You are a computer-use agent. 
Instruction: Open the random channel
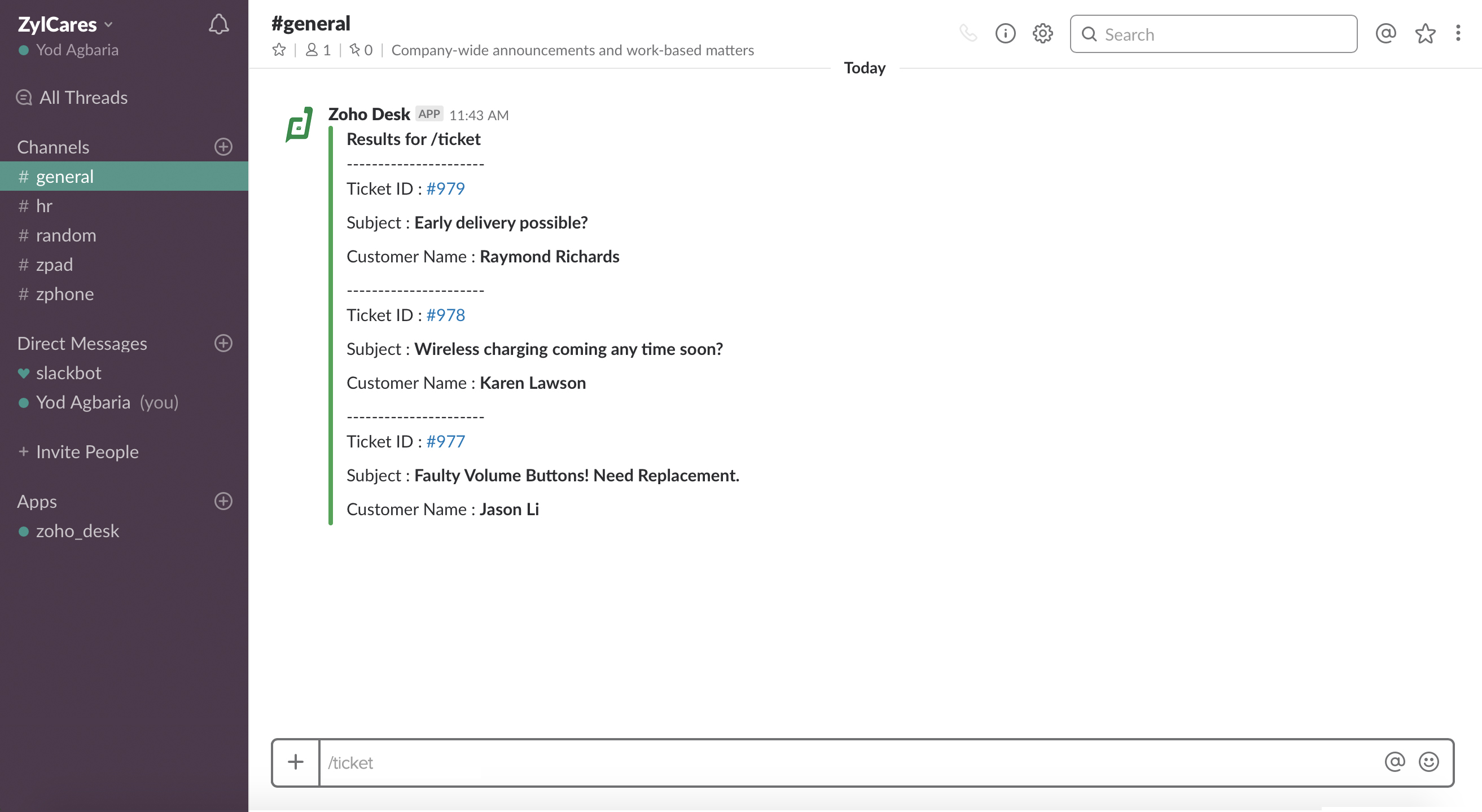tap(124, 235)
